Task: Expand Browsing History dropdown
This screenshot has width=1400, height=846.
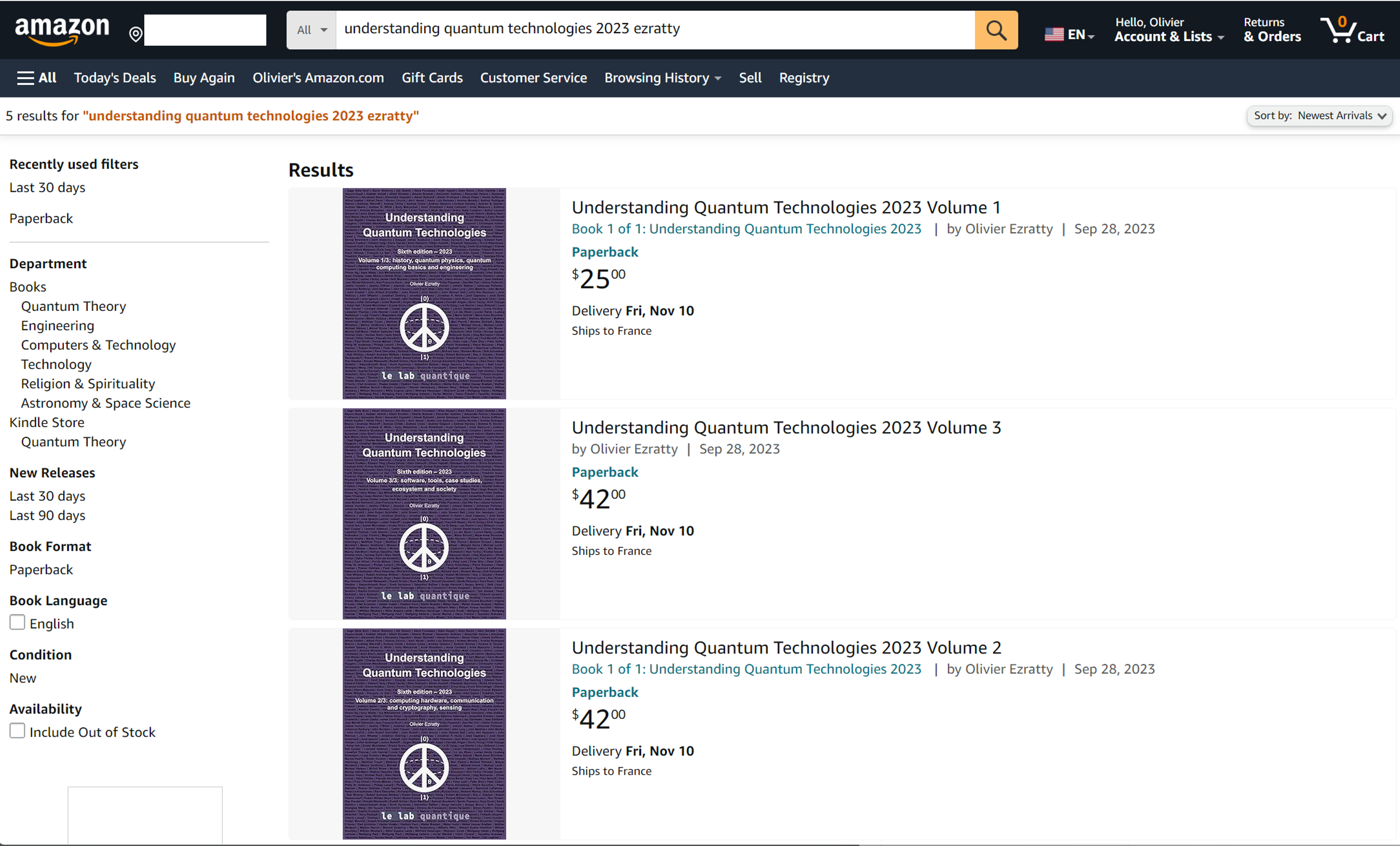Action: click(x=662, y=78)
